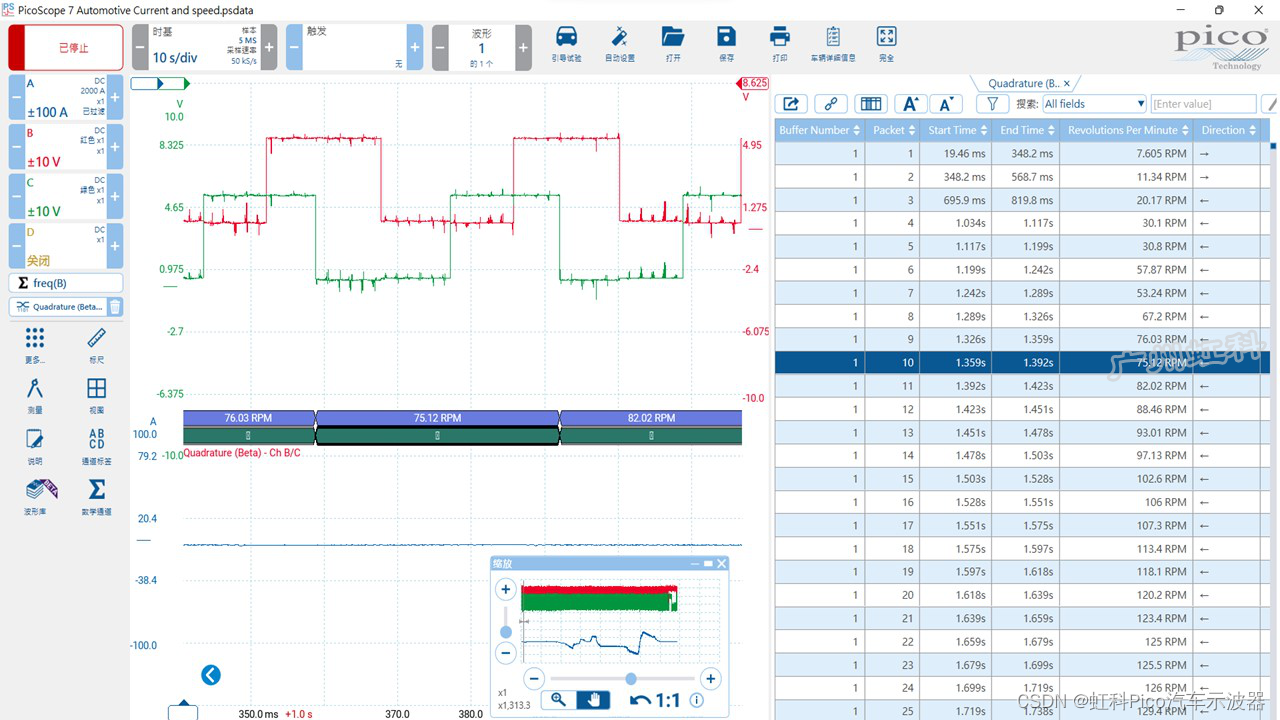Print the waveform with printer icon
The height and width of the screenshot is (720, 1280).
780,37
